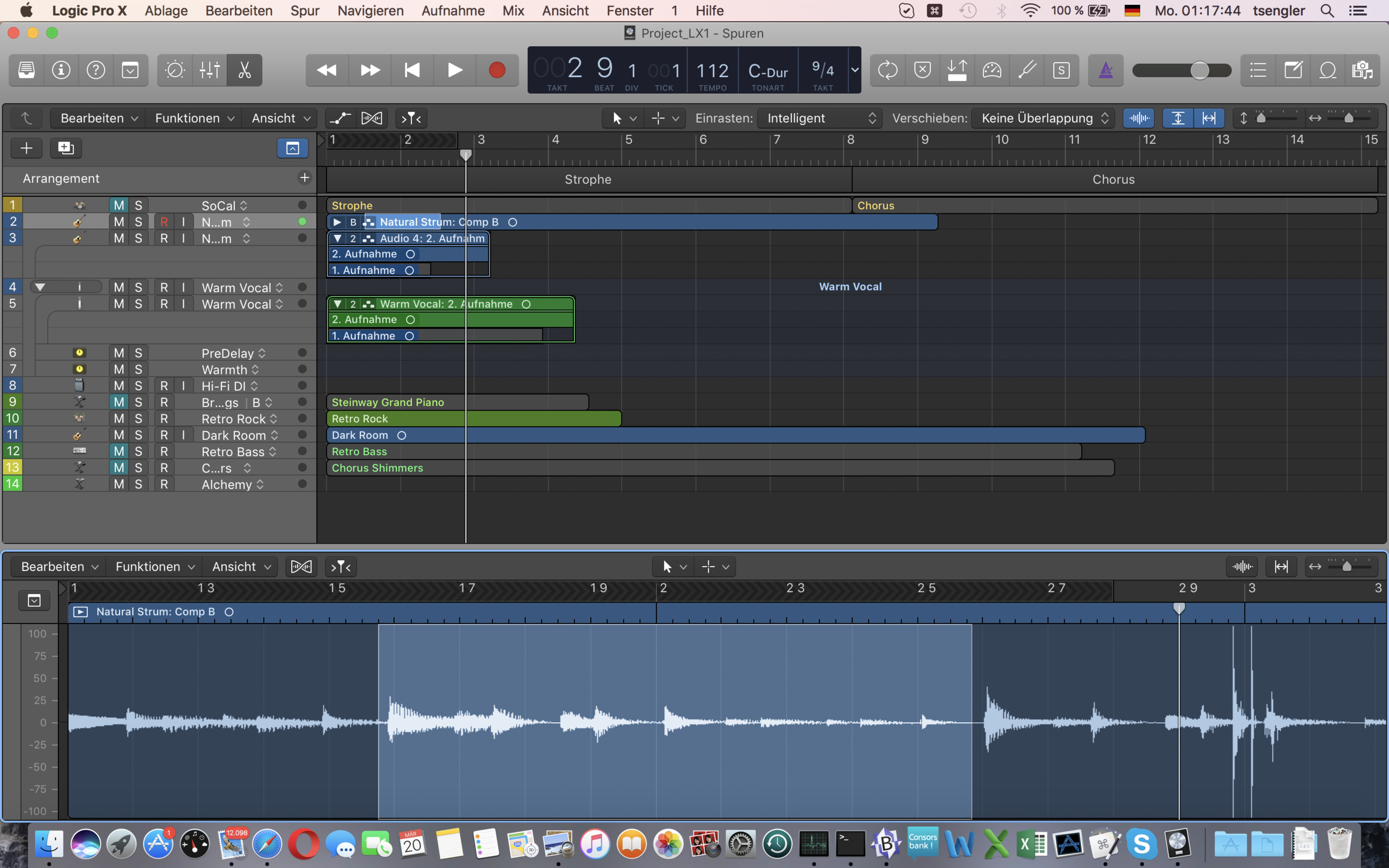Open the Einrasten Intelligent dropdown

(x=819, y=118)
